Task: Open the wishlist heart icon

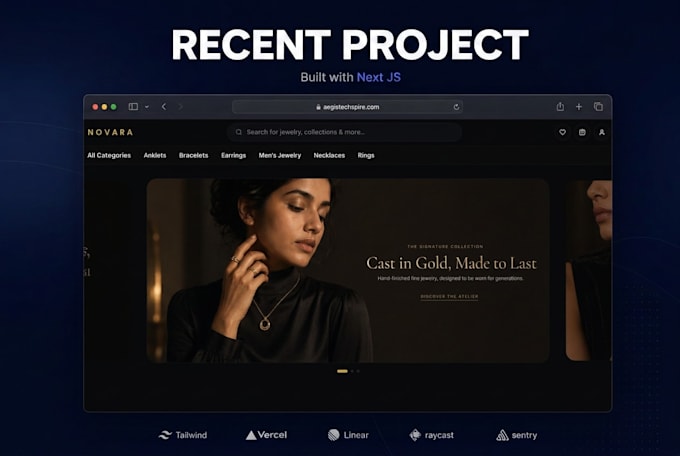Action: click(x=562, y=132)
